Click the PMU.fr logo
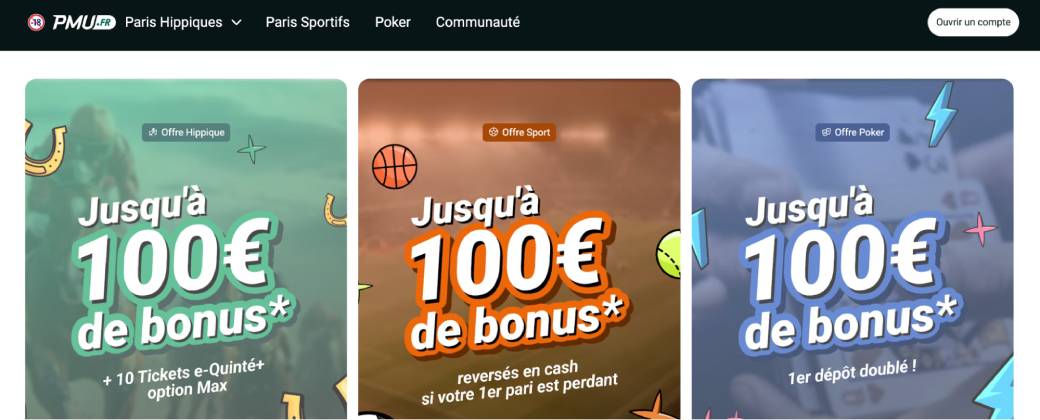Viewport: 1040px width, 420px height. pyautogui.click(x=84, y=22)
